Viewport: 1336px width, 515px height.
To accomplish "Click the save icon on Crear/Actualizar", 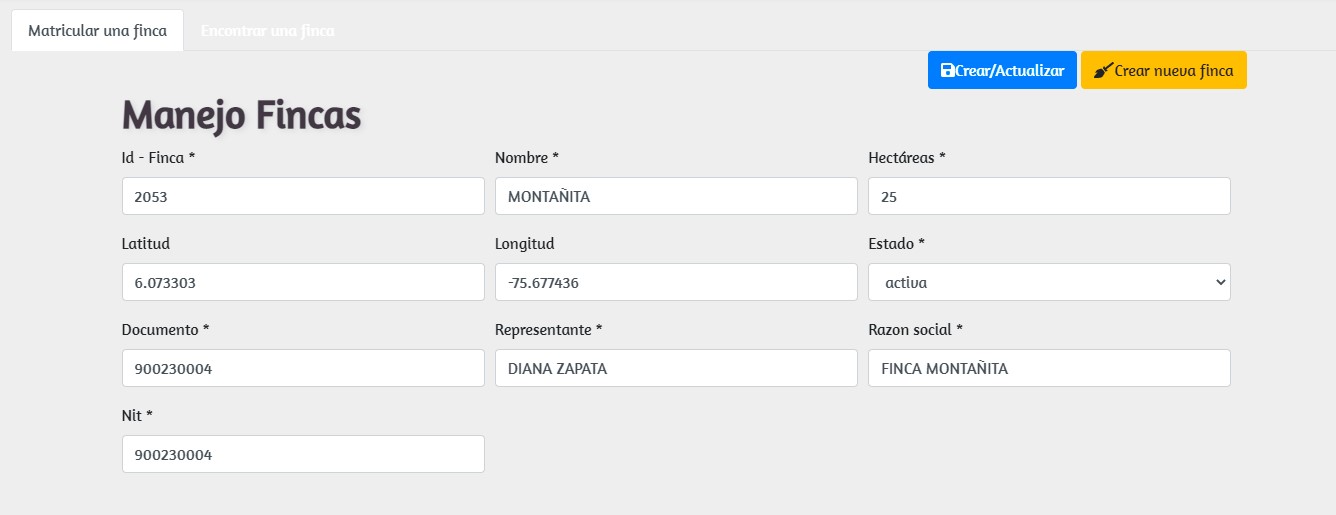I will [947, 71].
